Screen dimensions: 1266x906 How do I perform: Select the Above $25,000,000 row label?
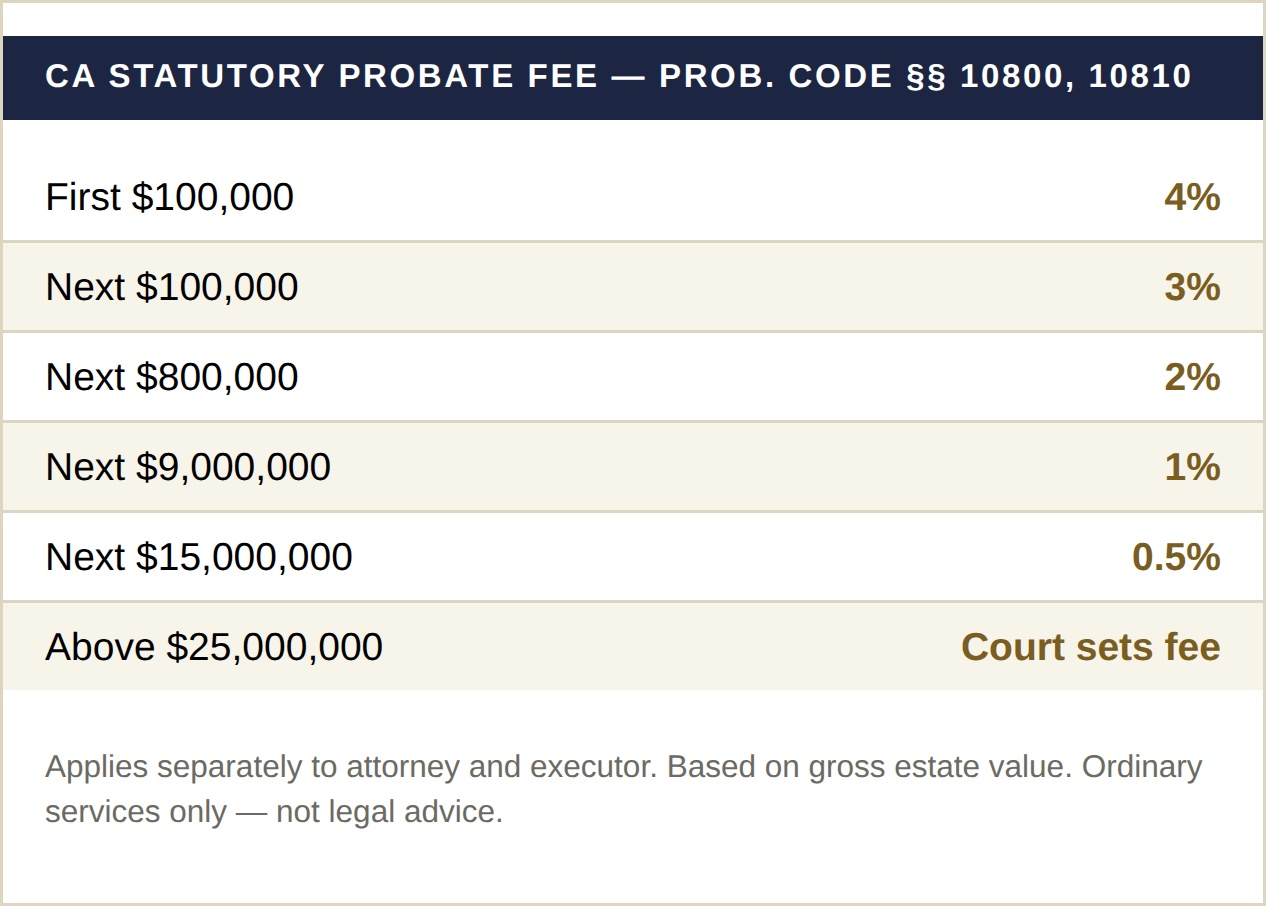click(214, 647)
